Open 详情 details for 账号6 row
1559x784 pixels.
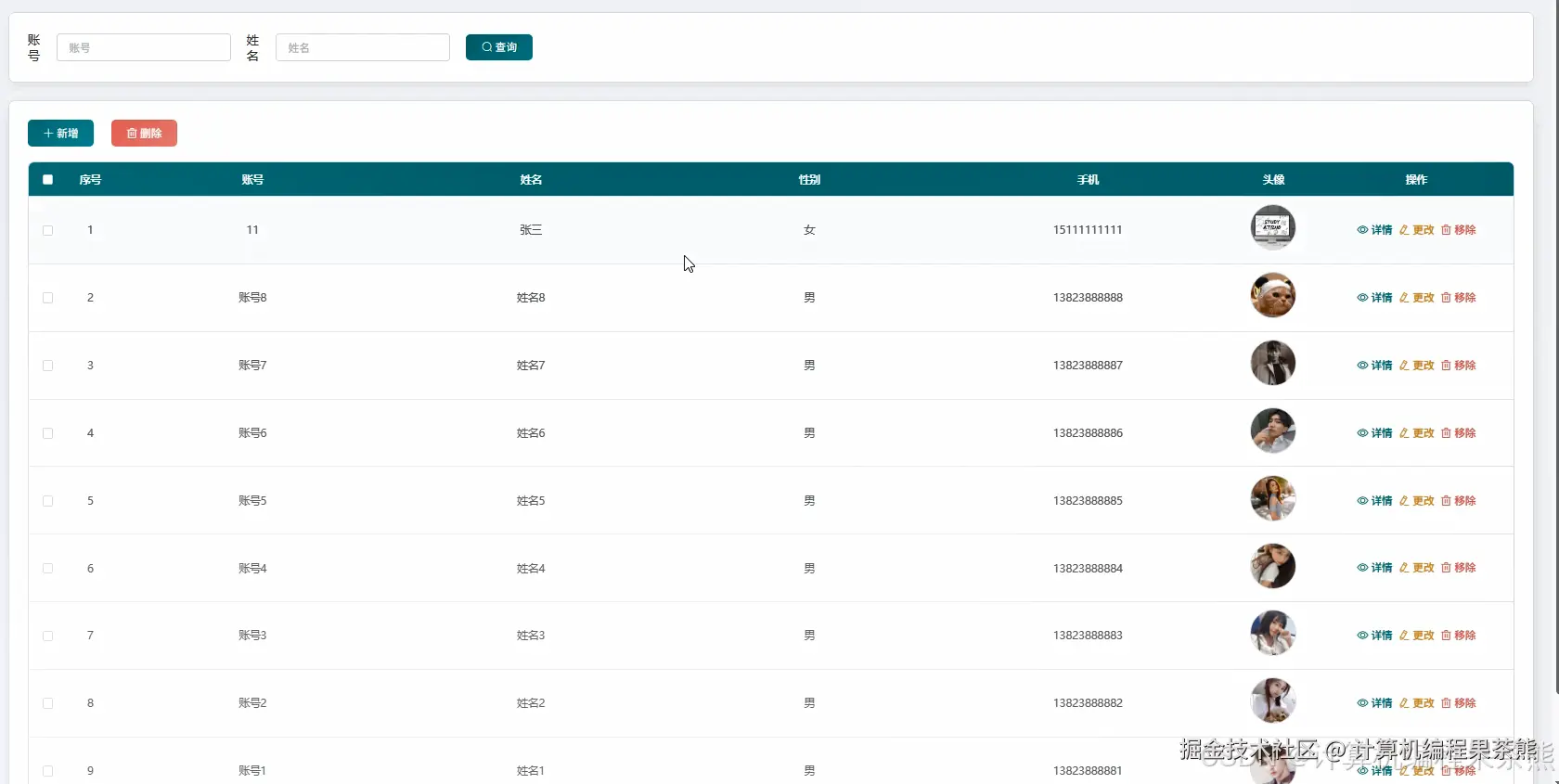[x=1374, y=433]
